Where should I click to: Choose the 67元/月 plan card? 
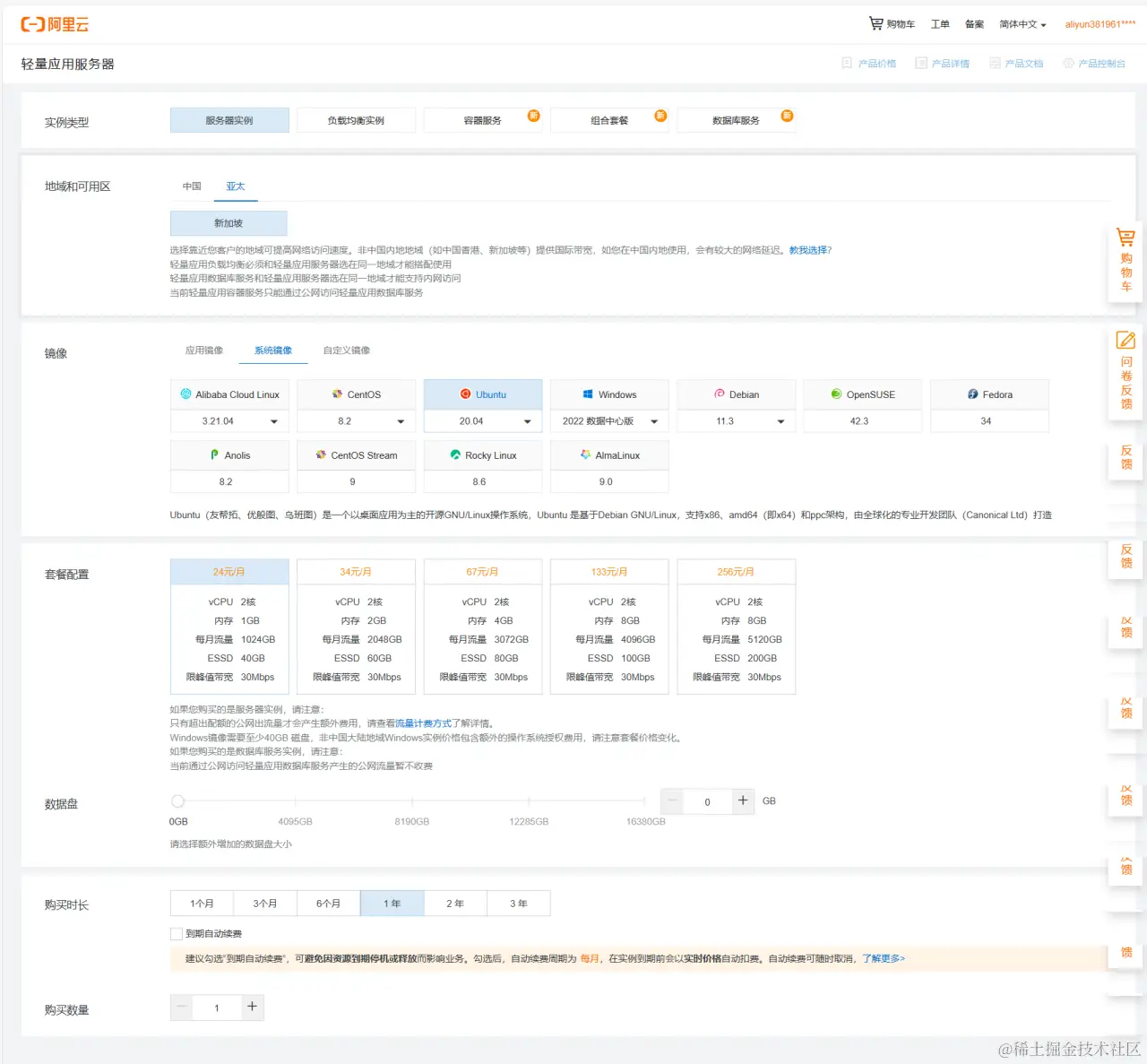483,626
